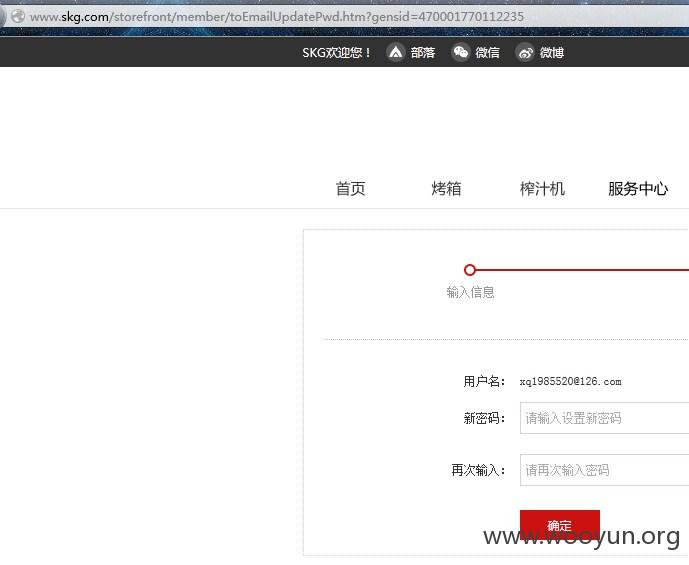Open the 烤箱 navigation item
This screenshot has width=689, height=565.
tap(446, 188)
